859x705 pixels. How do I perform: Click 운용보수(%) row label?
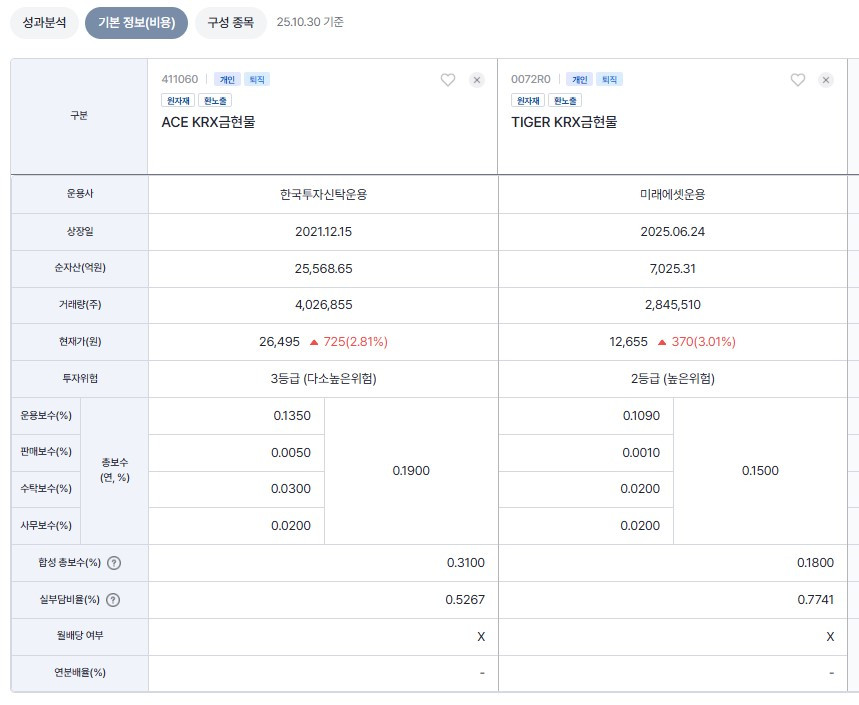point(46,416)
